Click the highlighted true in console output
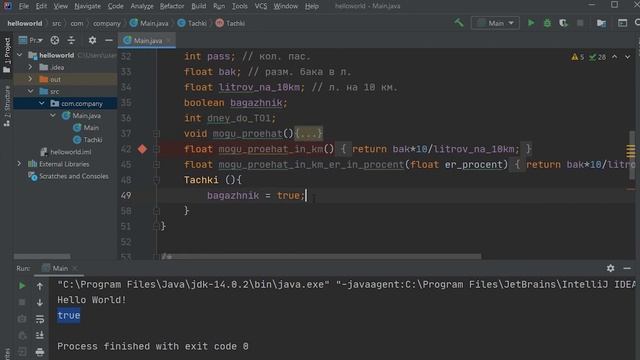This screenshot has height=360, width=640. coord(69,316)
